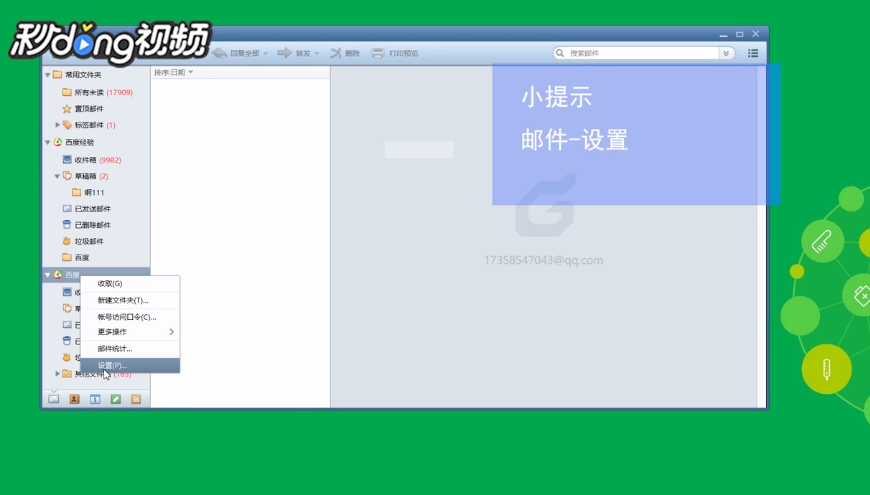Collapse the second 百度 account node arrow
The width and height of the screenshot is (870, 495).
coord(48,275)
